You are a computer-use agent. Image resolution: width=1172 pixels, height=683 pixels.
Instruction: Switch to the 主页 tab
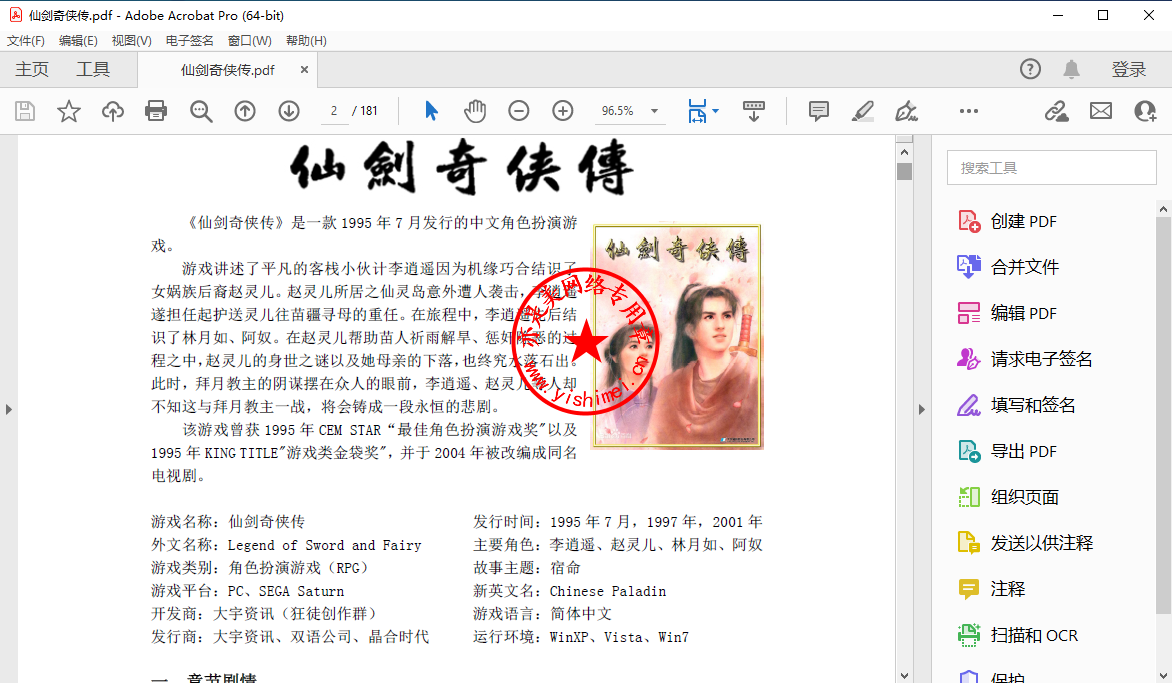coord(32,69)
